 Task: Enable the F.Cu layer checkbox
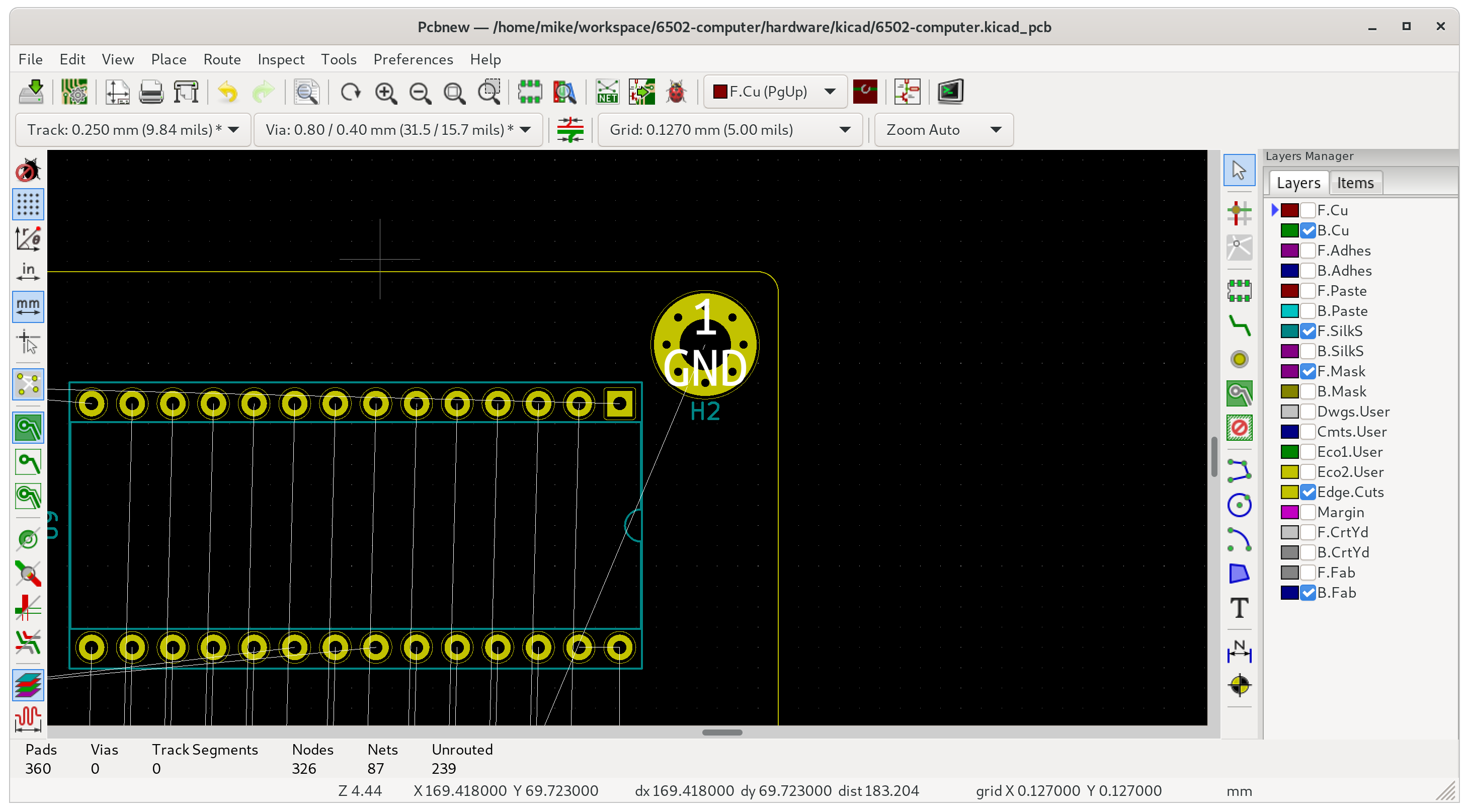click(1308, 210)
